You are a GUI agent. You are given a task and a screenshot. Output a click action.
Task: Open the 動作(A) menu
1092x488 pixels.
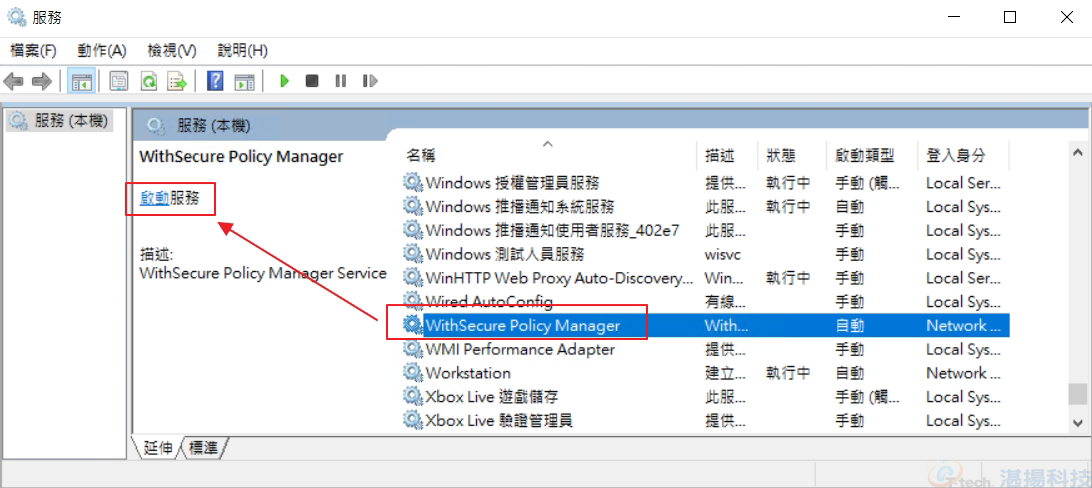point(102,51)
